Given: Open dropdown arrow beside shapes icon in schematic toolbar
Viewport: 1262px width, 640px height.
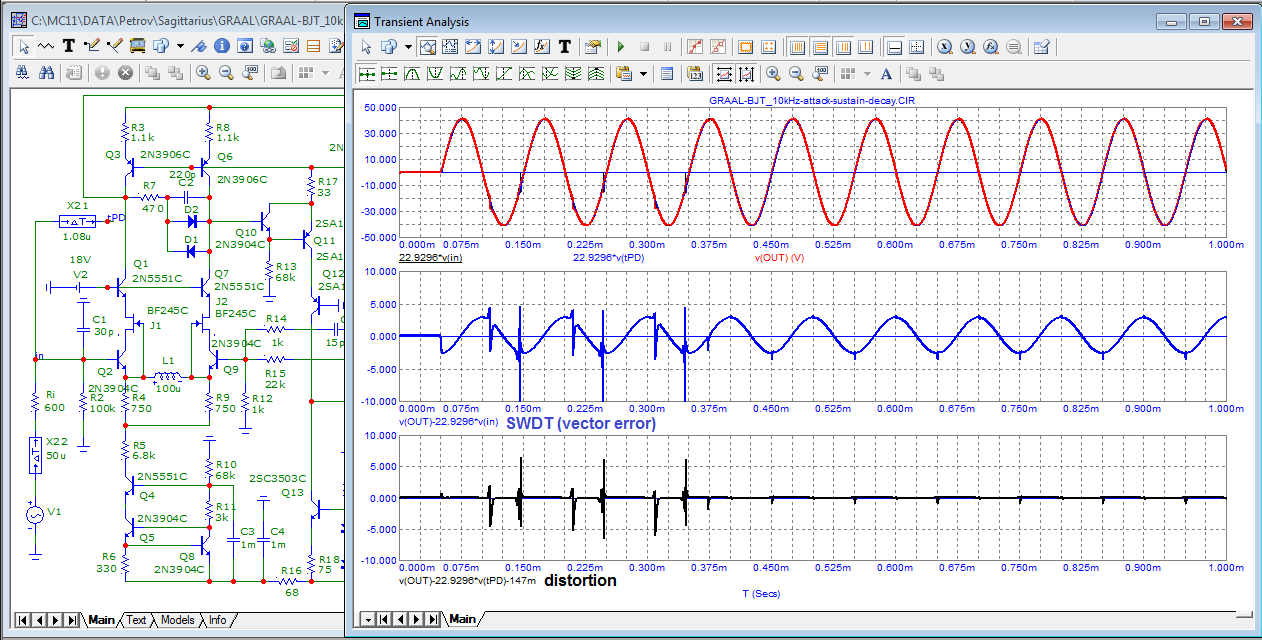Looking at the screenshot, I should [180, 46].
